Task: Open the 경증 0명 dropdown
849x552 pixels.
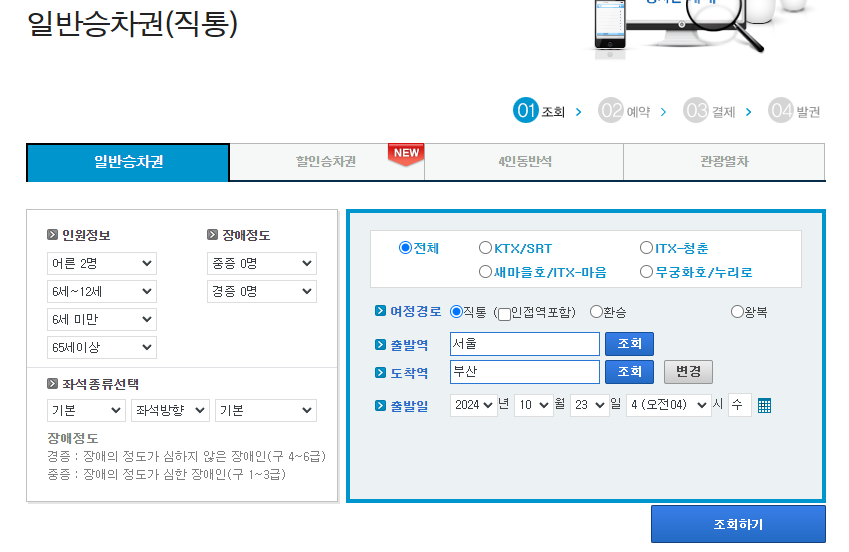Action: (x=262, y=291)
